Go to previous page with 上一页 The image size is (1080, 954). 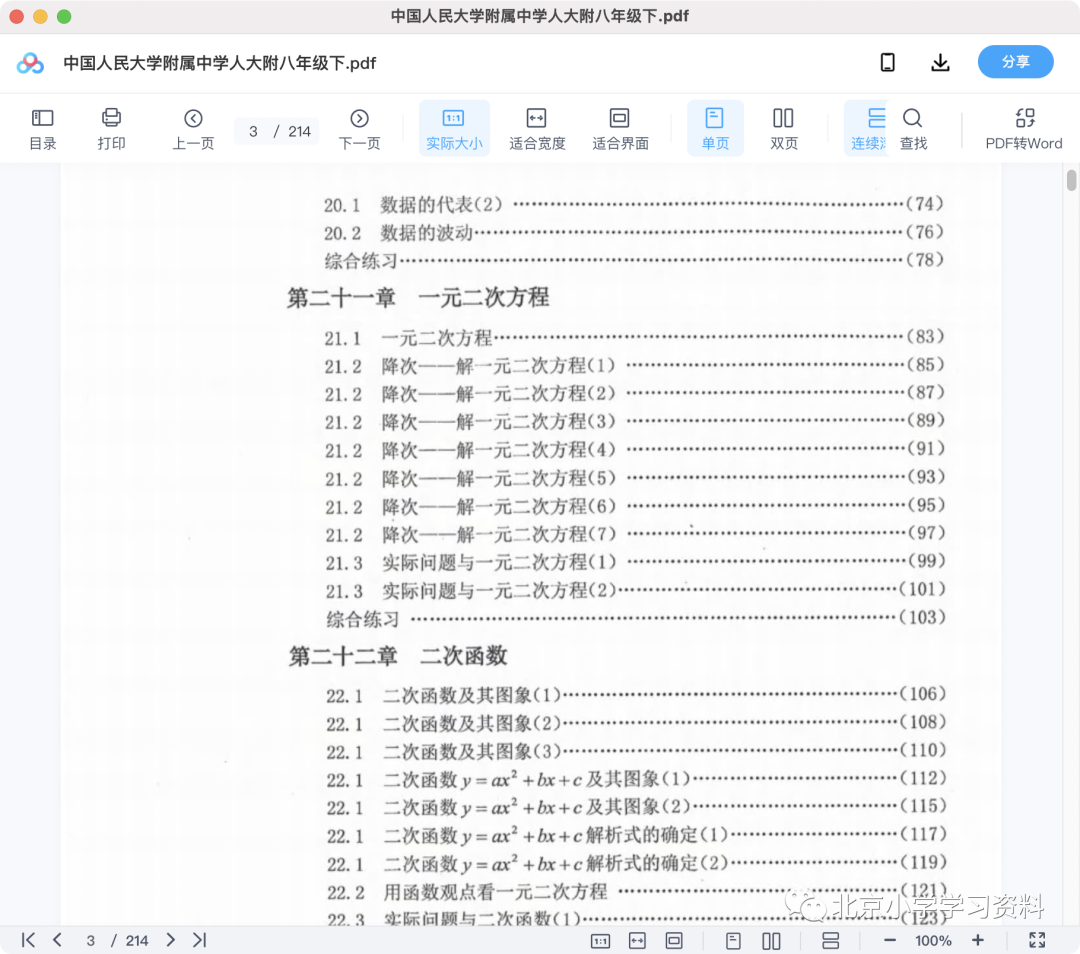[193, 129]
